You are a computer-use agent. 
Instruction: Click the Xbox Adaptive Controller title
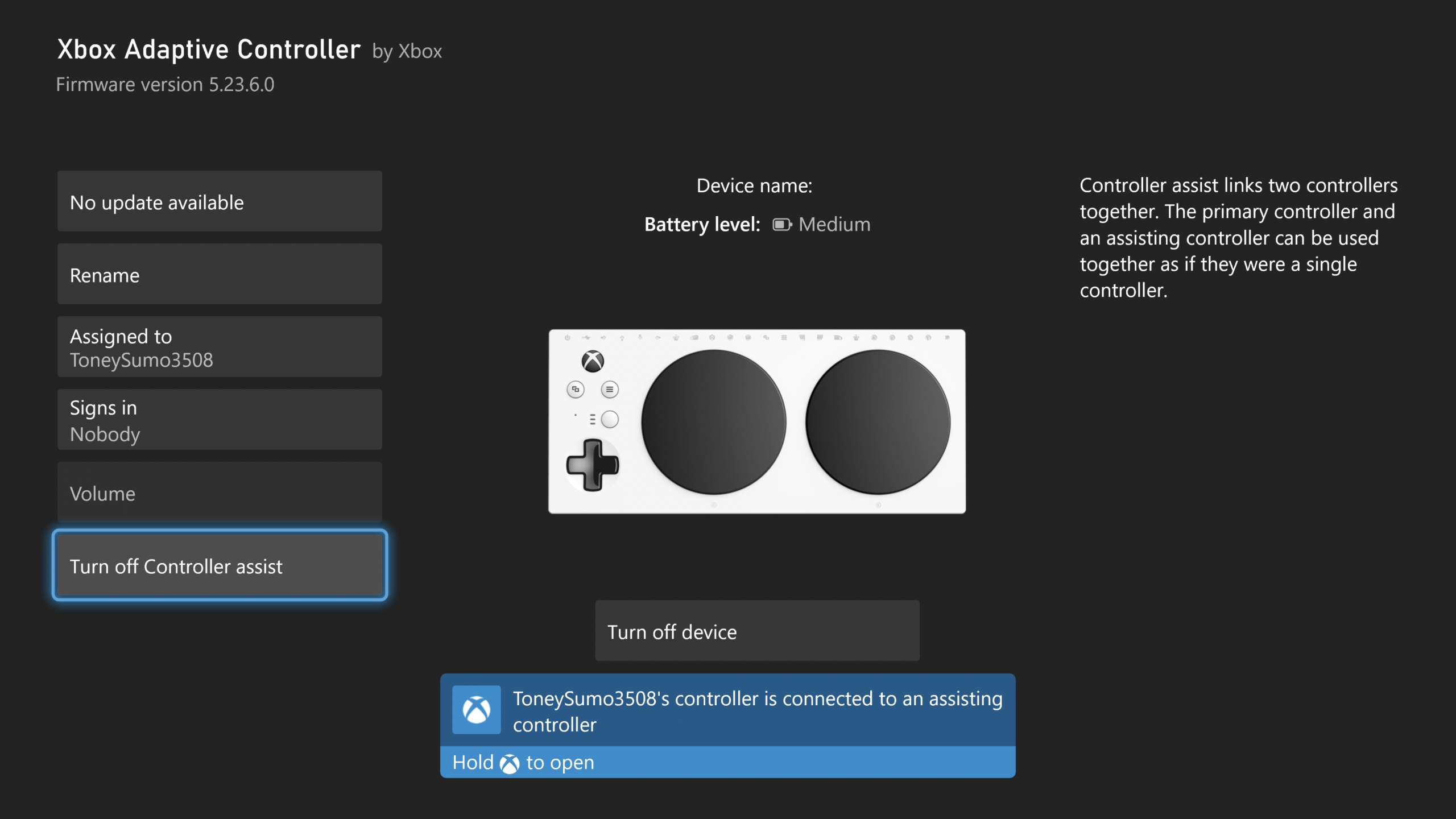(x=209, y=49)
